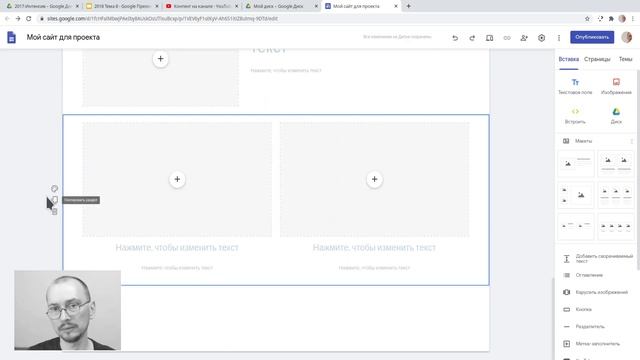Image resolution: width=640 pixels, height=360 pixels.
Task: Switch to the Вставка tab
Action: [569, 59]
